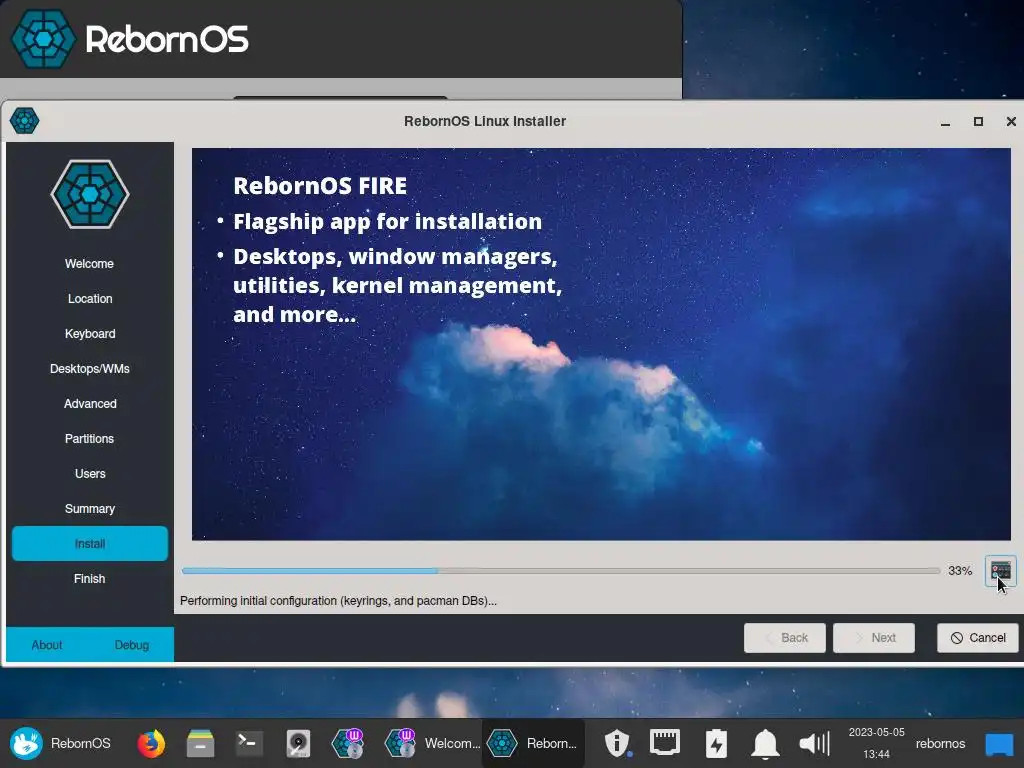Launch Firefox from the taskbar
The image size is (1024, 768).
pyautogui.click(x=151, y=743)
